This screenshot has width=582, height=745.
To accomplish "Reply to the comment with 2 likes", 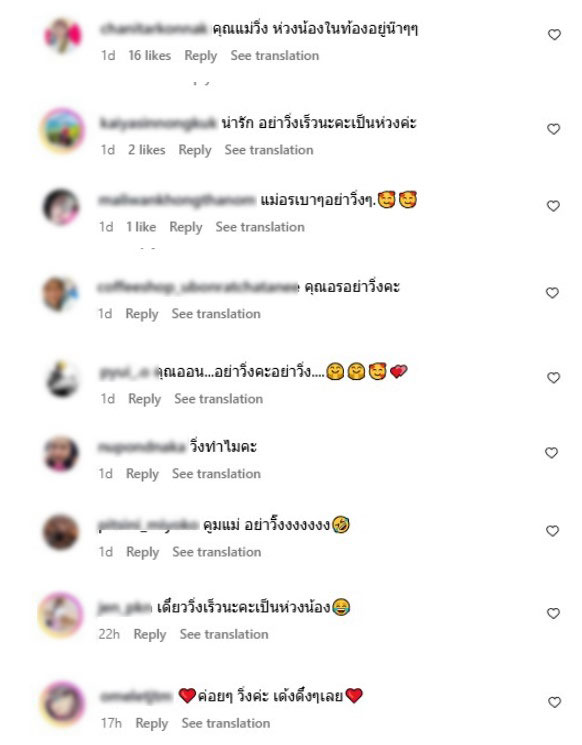I will click(195, 151).
